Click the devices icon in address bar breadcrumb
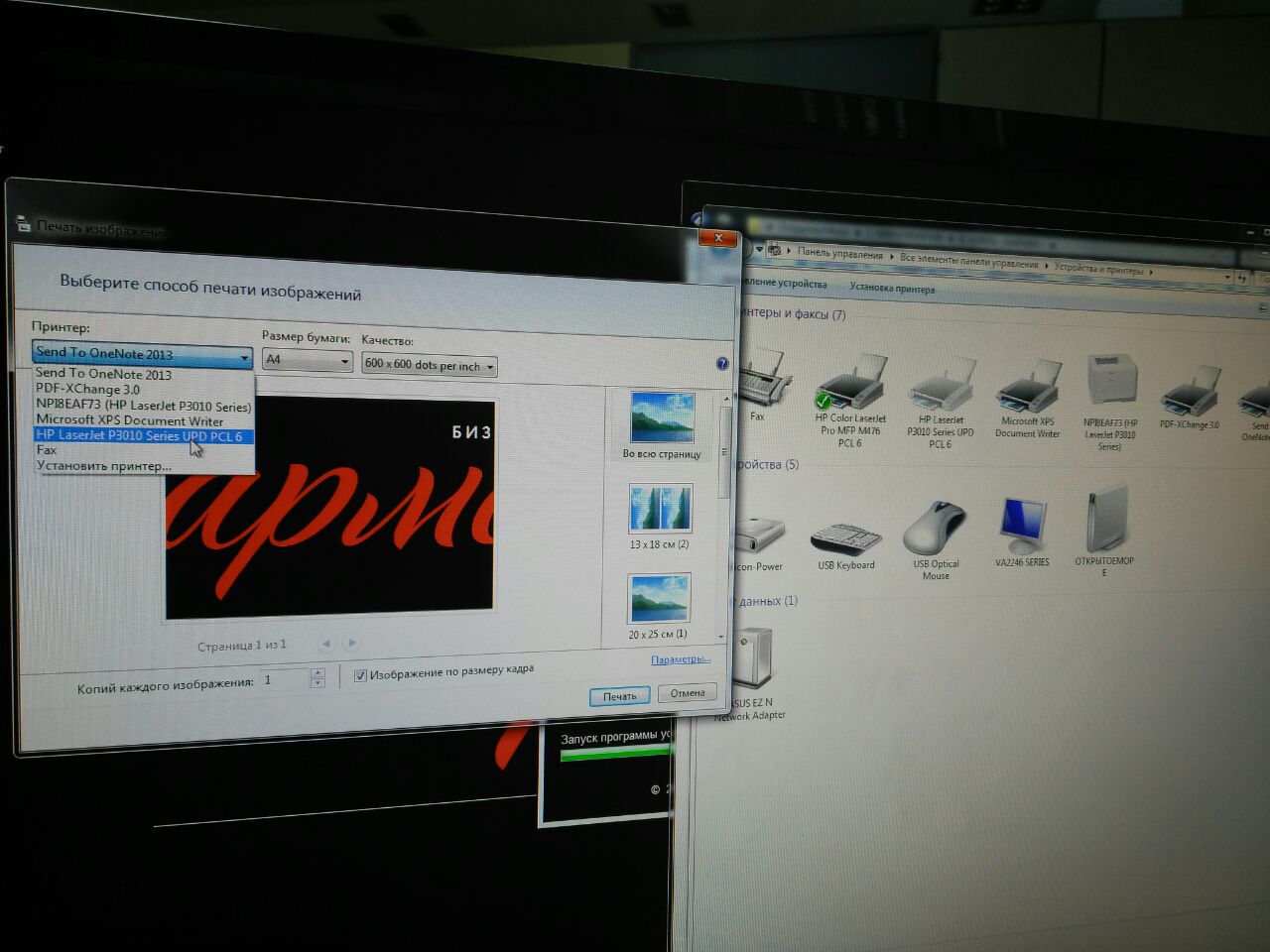Viewport: 1270px width, 952px height. (775, 250)
